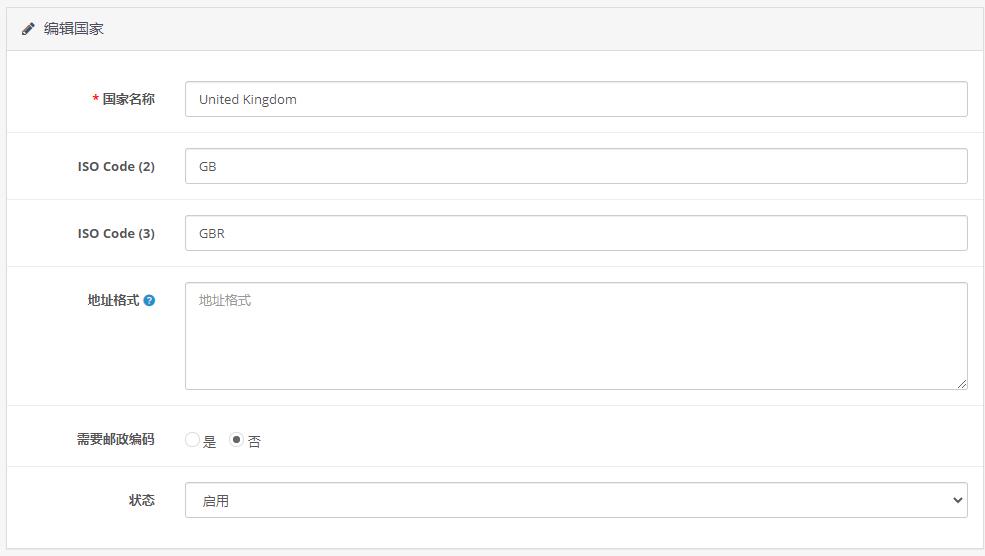Click the 地址格式 textarea resize handle
985x556 pixels.
pyautogui.click(x=961, y=383)
